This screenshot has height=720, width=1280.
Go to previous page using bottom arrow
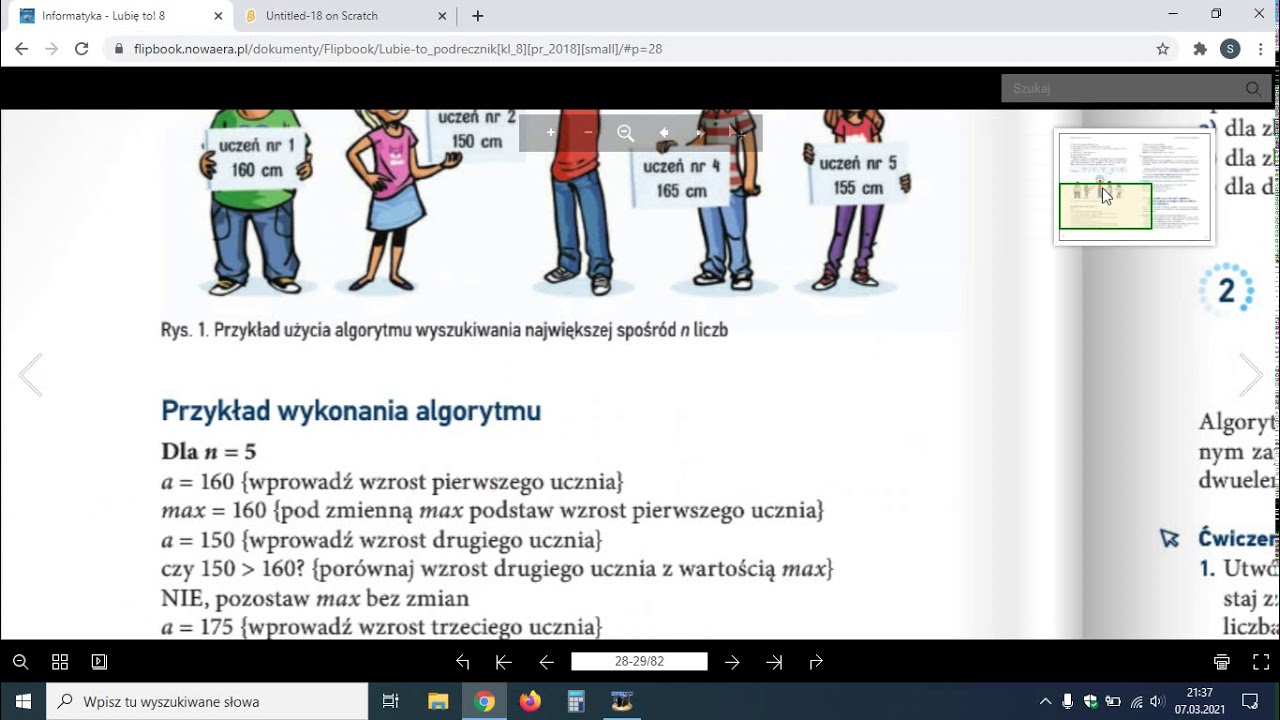click(x=546, y=662)
